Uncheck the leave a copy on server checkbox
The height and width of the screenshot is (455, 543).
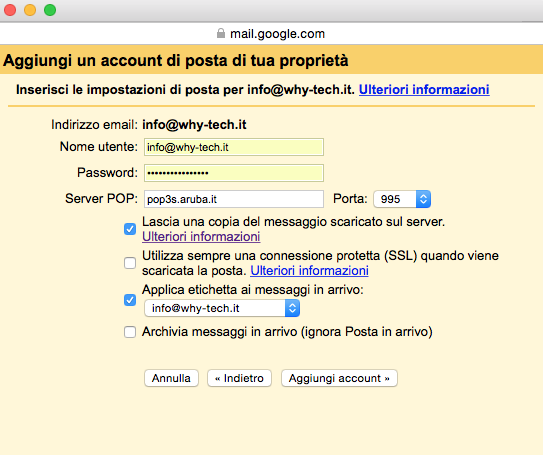[x=130, y=229]
